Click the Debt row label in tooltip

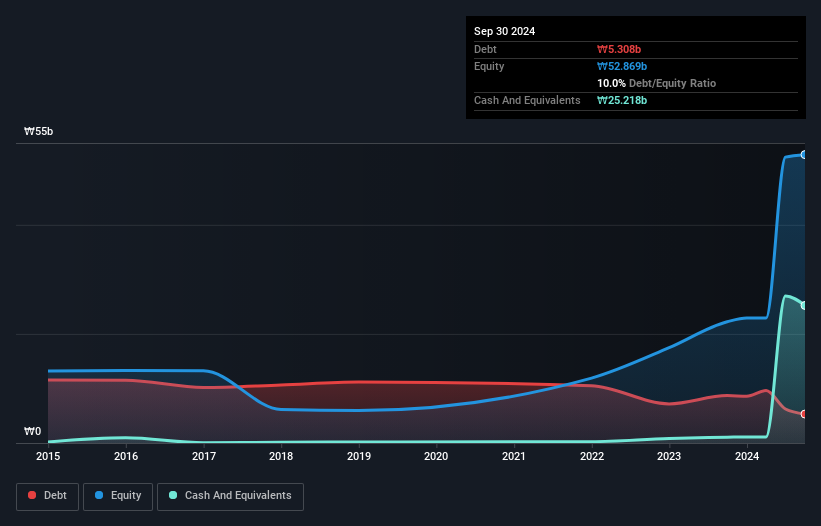485,49
